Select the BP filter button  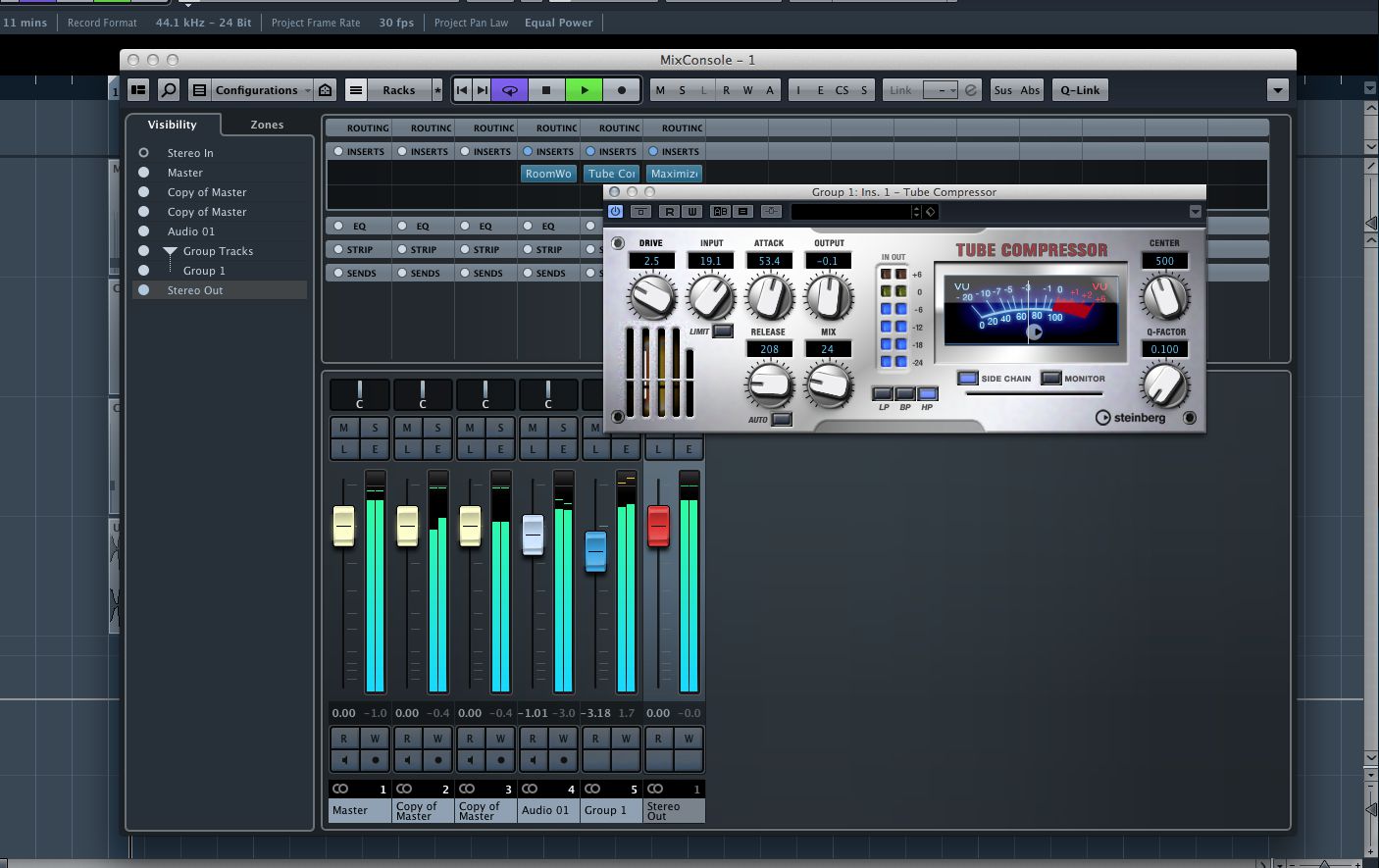pyautogui.click(x=905, y=393)
